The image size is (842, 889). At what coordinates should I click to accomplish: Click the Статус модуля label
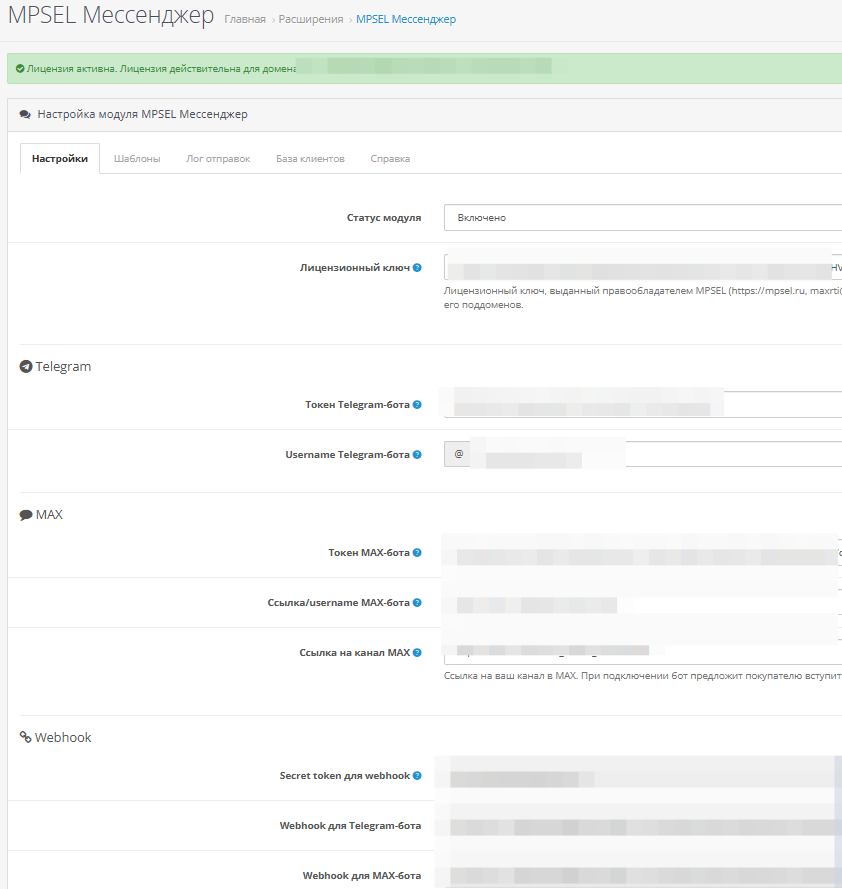(384, 218)
